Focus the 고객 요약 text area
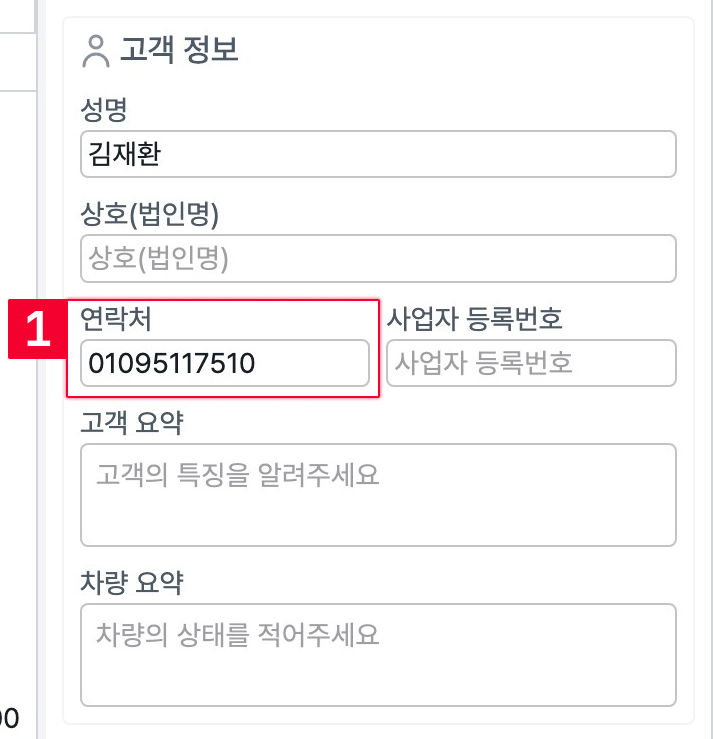This screenshot has width=713, height=739. pos(377,495)
